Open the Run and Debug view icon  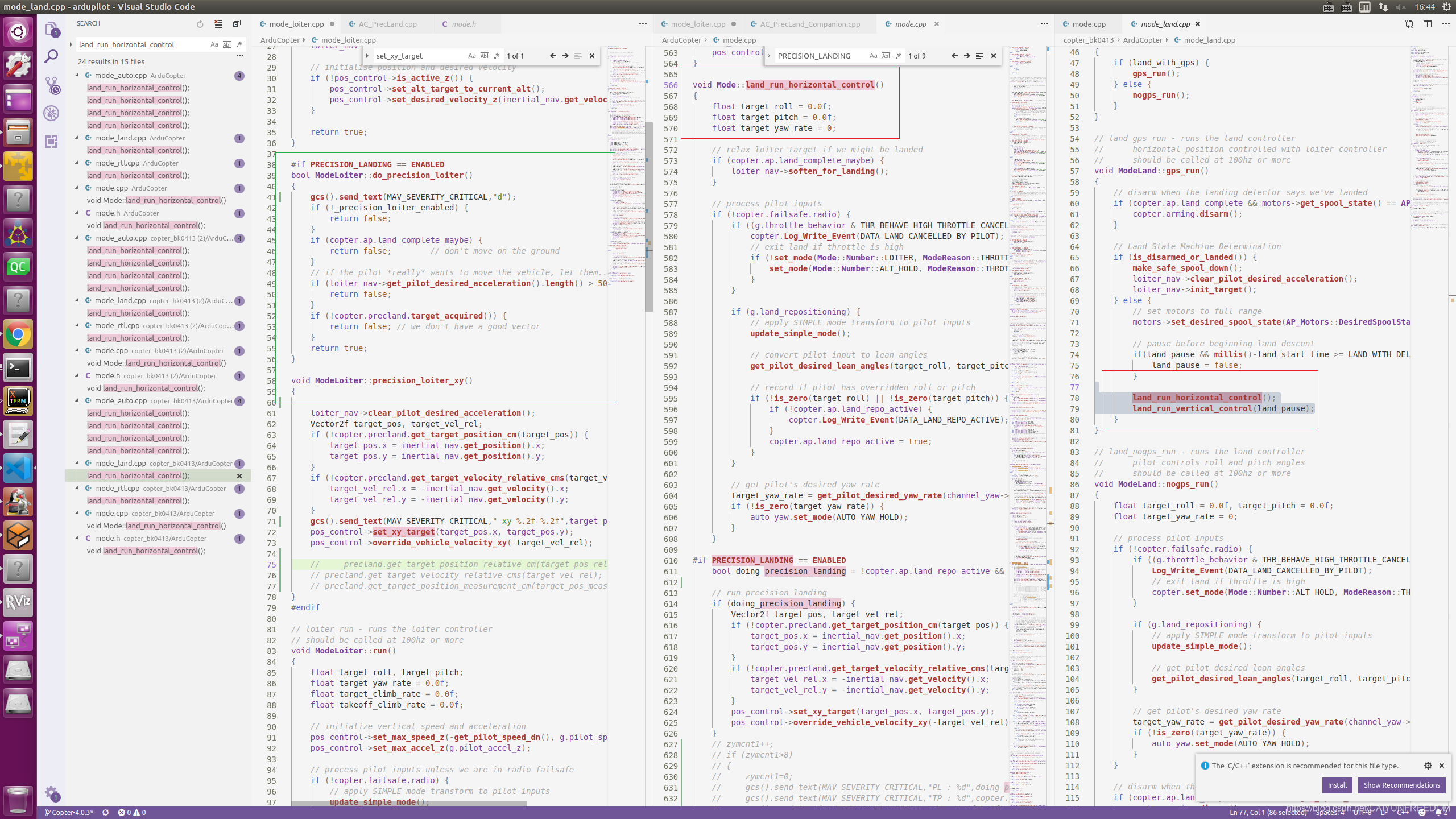point(52,113)
